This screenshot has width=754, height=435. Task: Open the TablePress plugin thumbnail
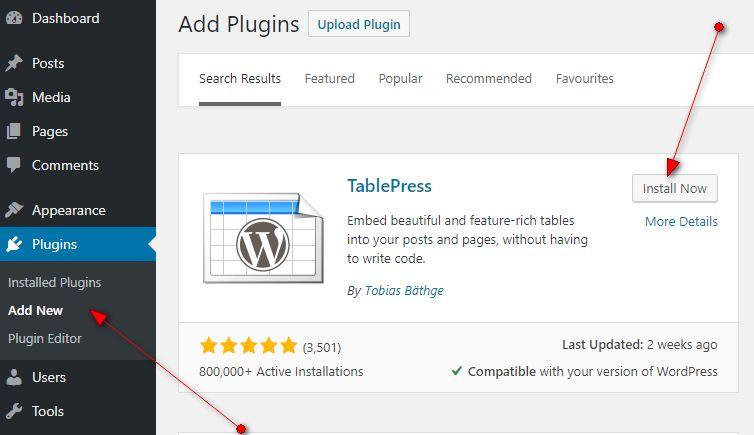coord(263,238)
